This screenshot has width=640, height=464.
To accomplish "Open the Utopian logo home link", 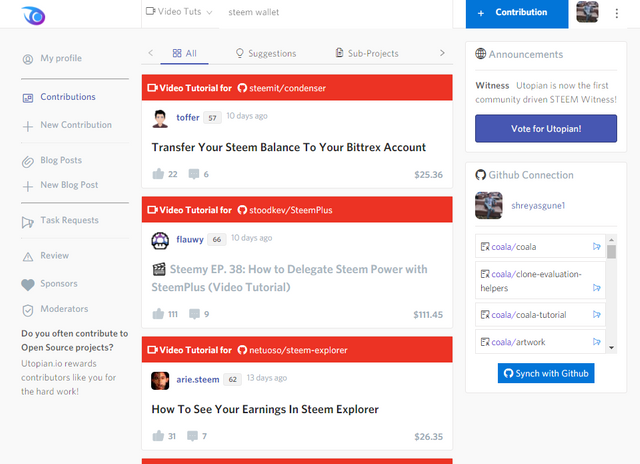I will [33, 16].
